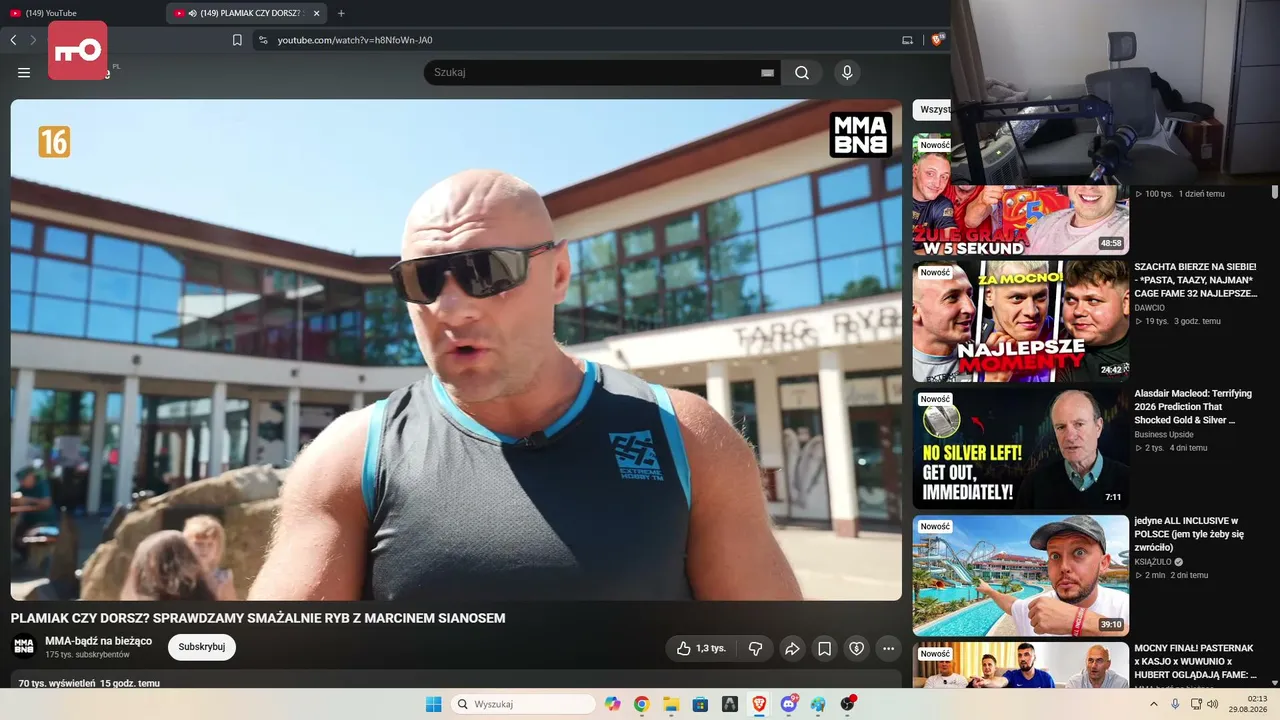Screen dimensions: 1280x720
Task: Open Google Chrome from the taskbar
Action: (x=641, y=704)
